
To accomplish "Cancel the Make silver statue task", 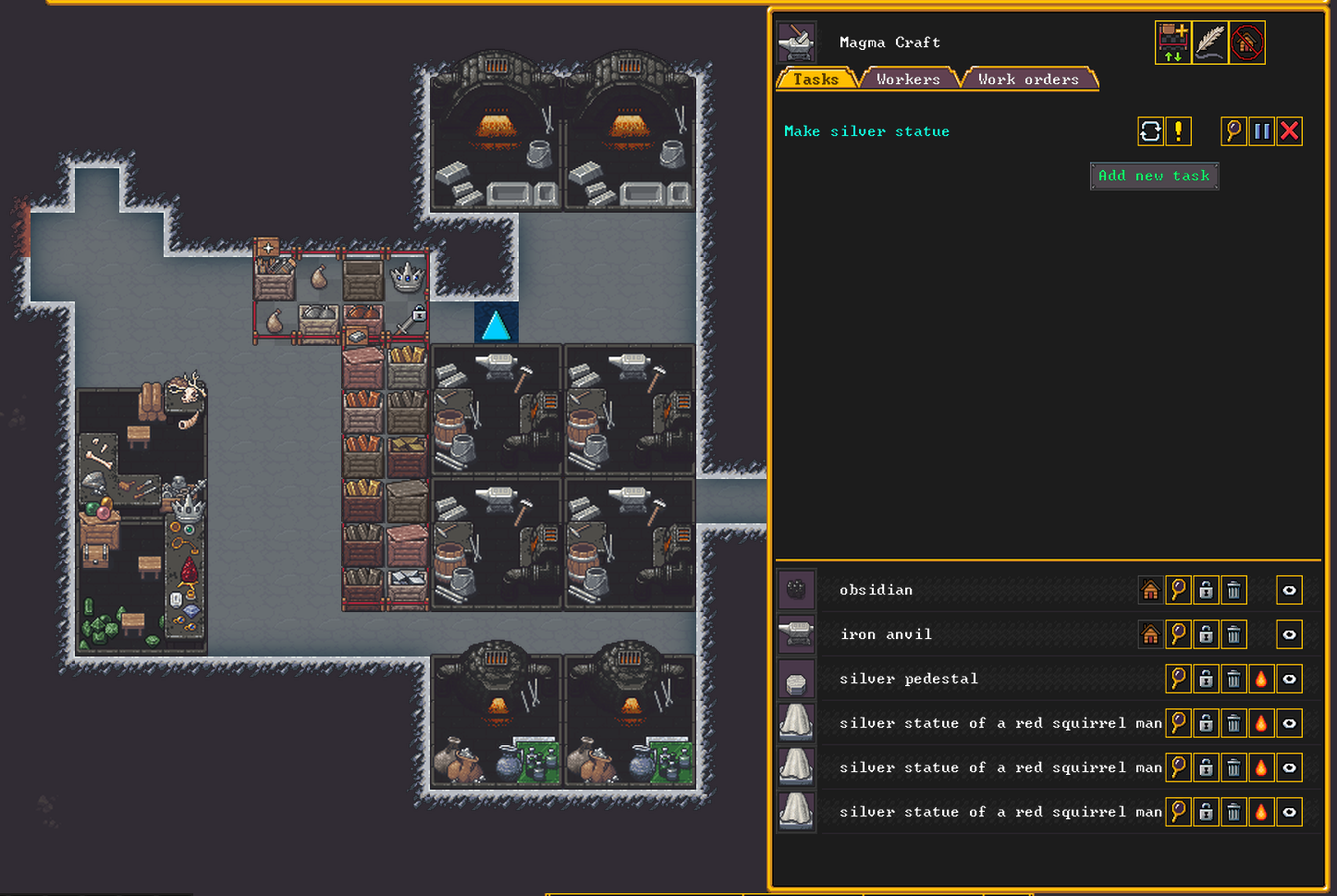I will pyautogui.click(x=1289, y=131).
